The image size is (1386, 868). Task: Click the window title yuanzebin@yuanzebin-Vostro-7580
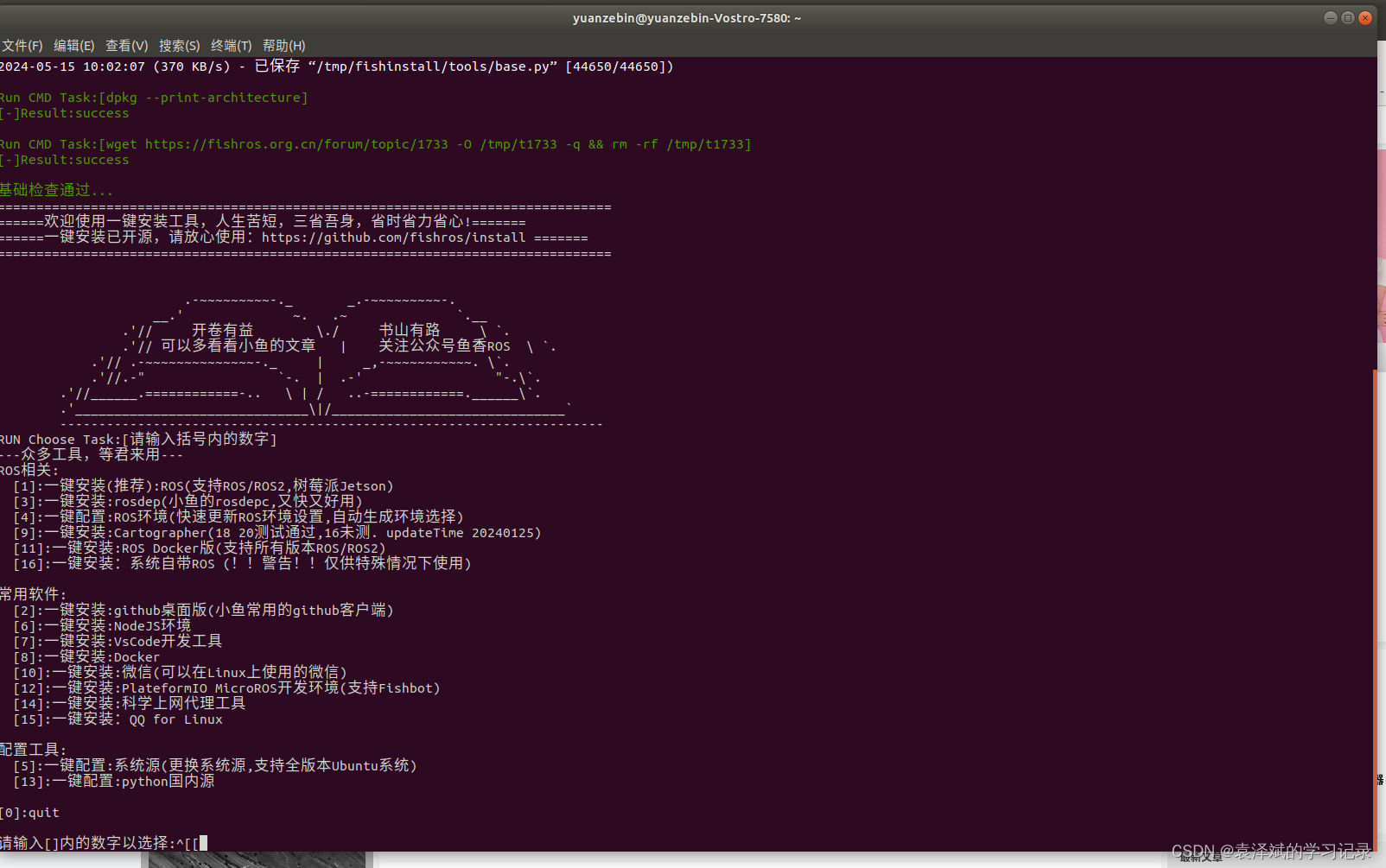(687, 18)
